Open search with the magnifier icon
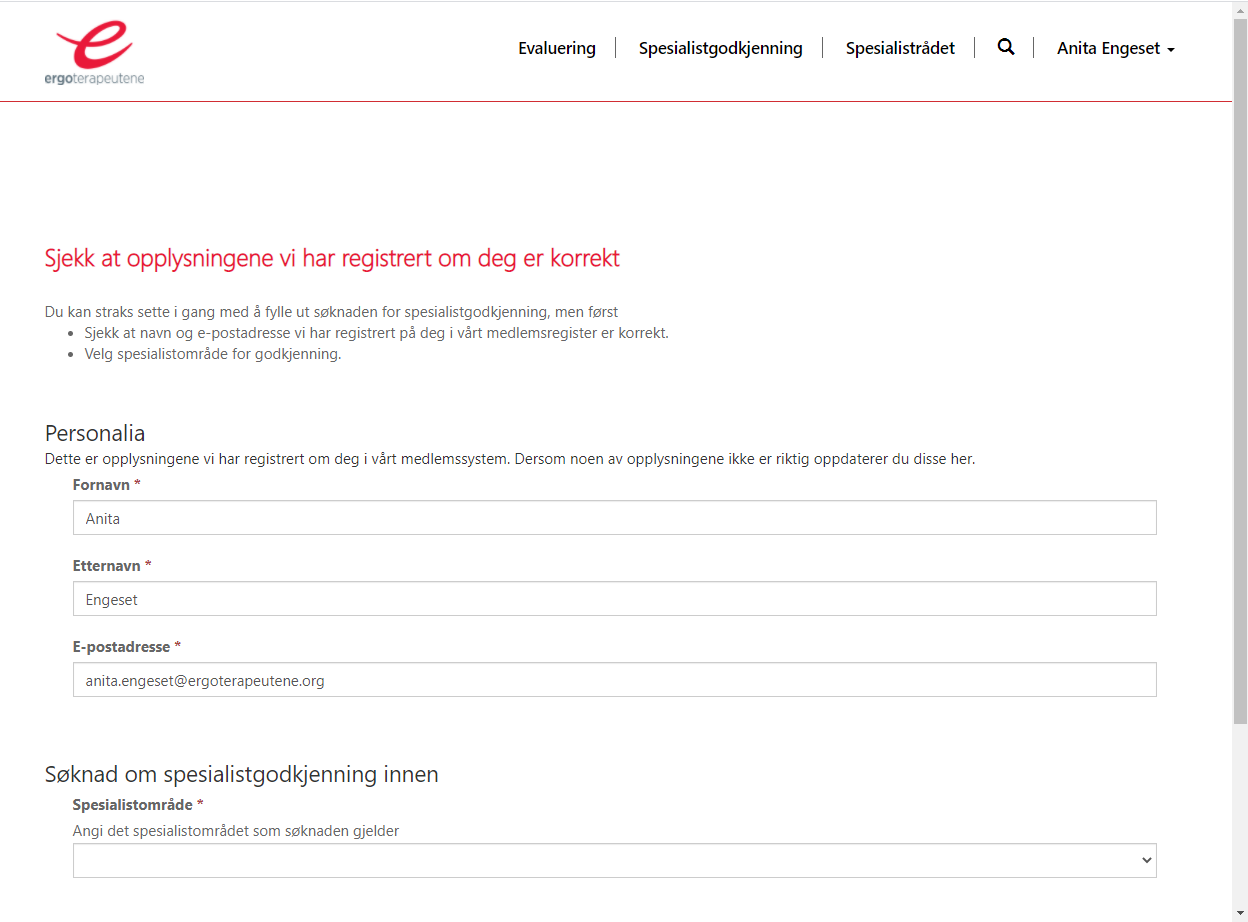 pos(1006,47)
